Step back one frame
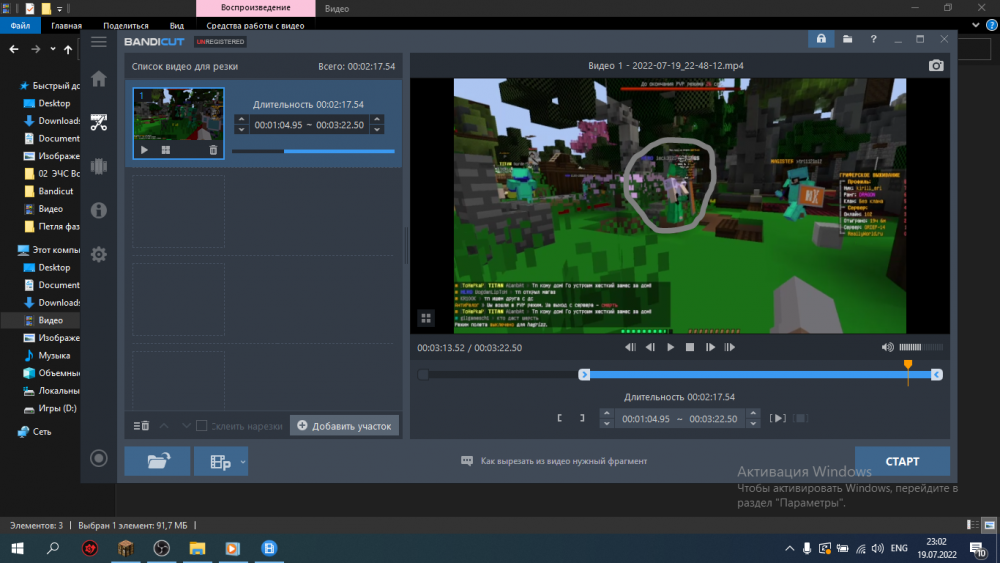 tap(650, 347)
